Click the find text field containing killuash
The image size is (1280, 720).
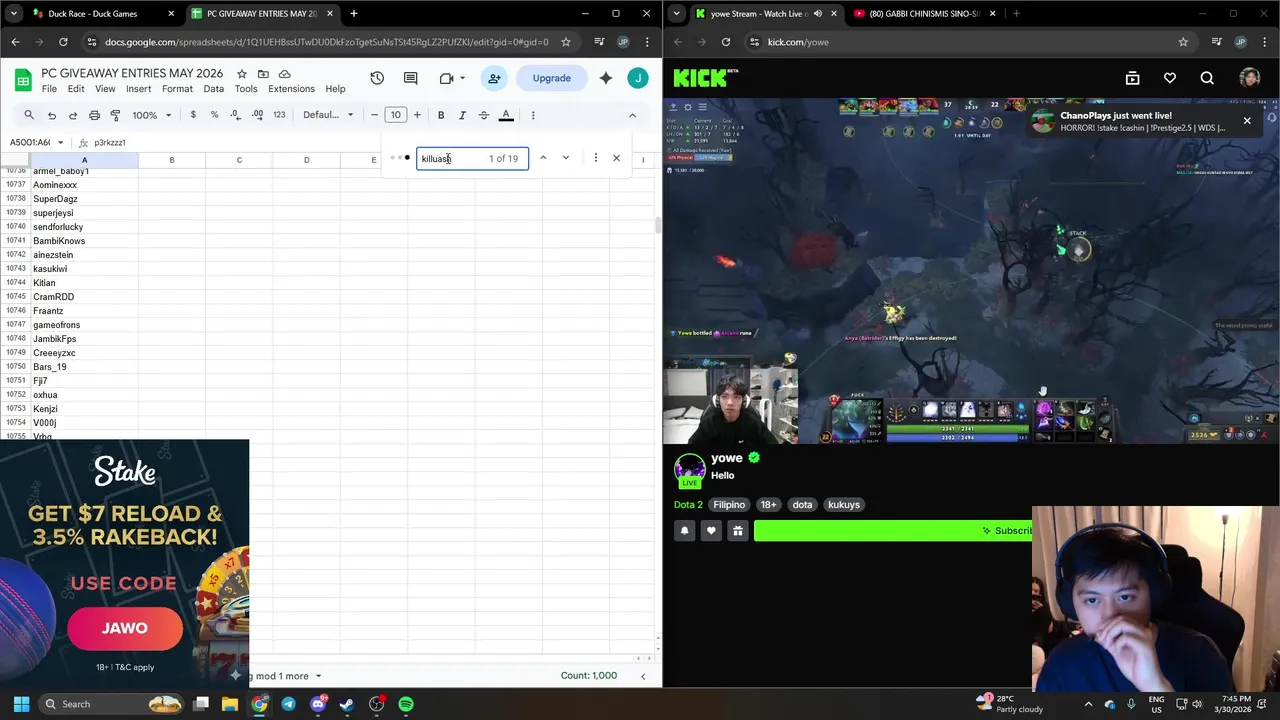point(472,158)
